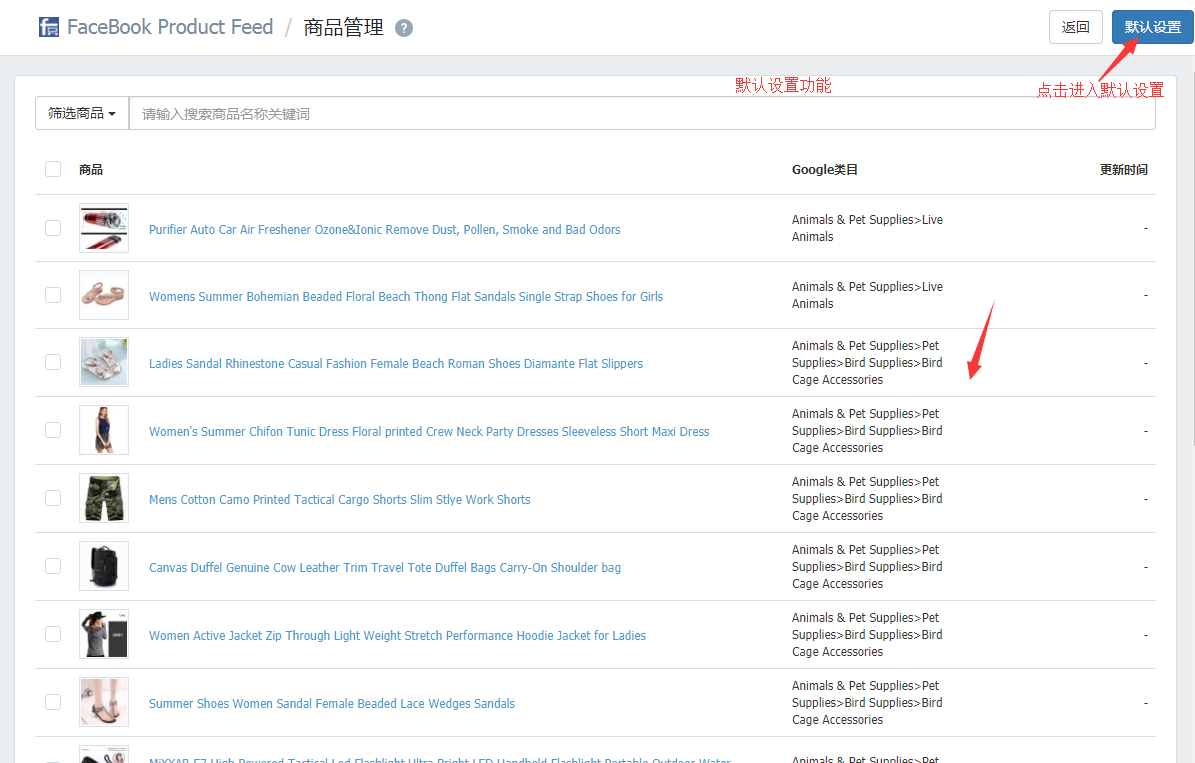Click Bird Cage Accessories category of Camo Shorts row

point(867,499)
